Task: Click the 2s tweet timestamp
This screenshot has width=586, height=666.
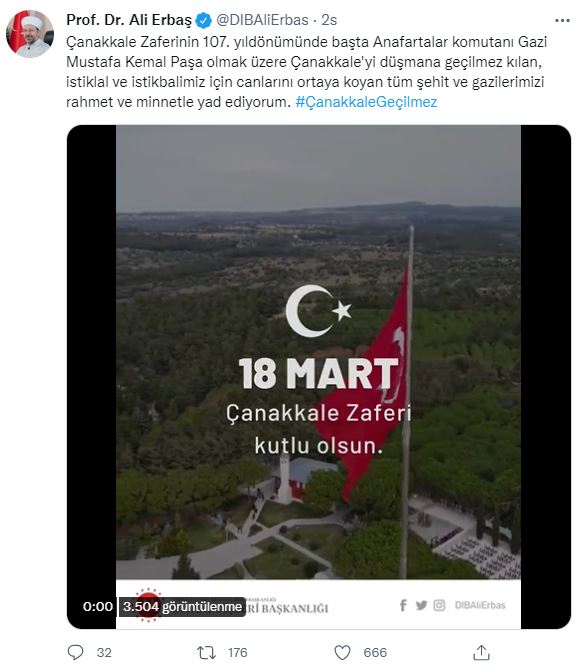Action: point(329,20)
